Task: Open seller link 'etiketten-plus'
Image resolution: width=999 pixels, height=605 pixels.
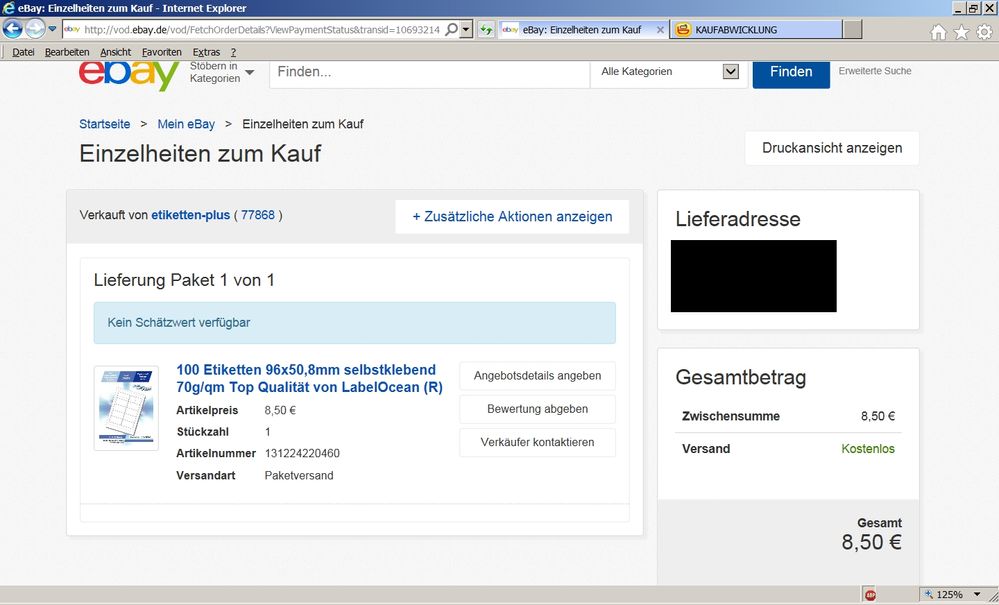Action: coord(190,215)
